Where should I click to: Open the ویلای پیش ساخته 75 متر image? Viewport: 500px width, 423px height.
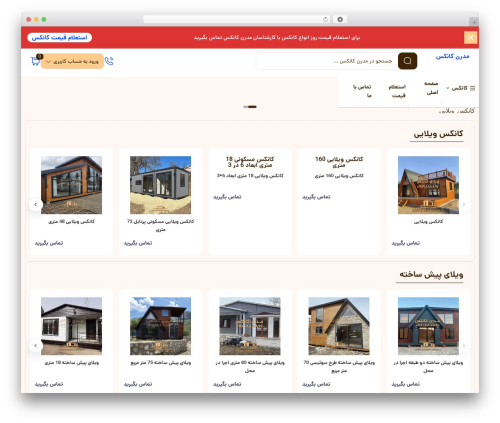tap(160, 326)
